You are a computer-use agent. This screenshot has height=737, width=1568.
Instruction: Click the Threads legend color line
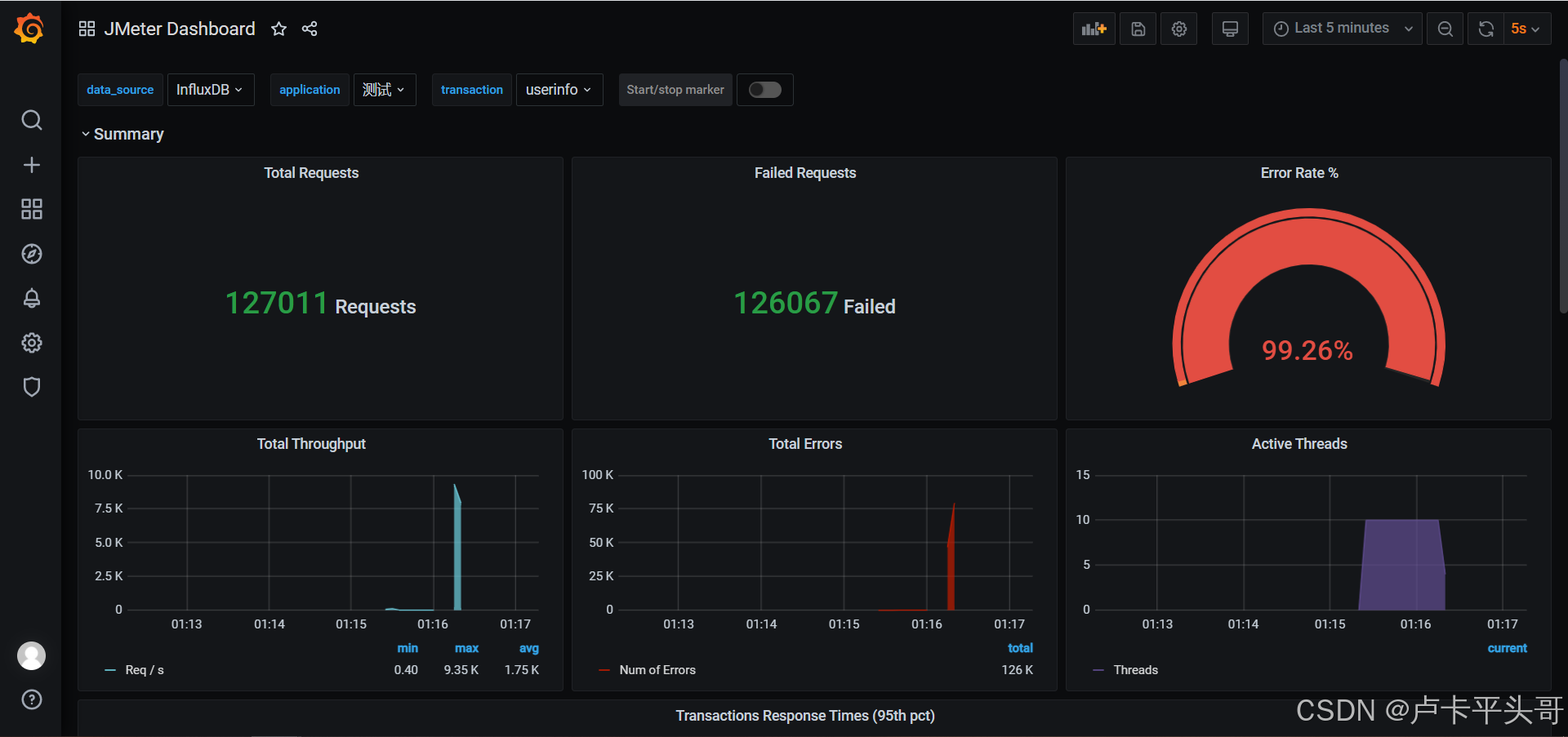click(1098, 670)
